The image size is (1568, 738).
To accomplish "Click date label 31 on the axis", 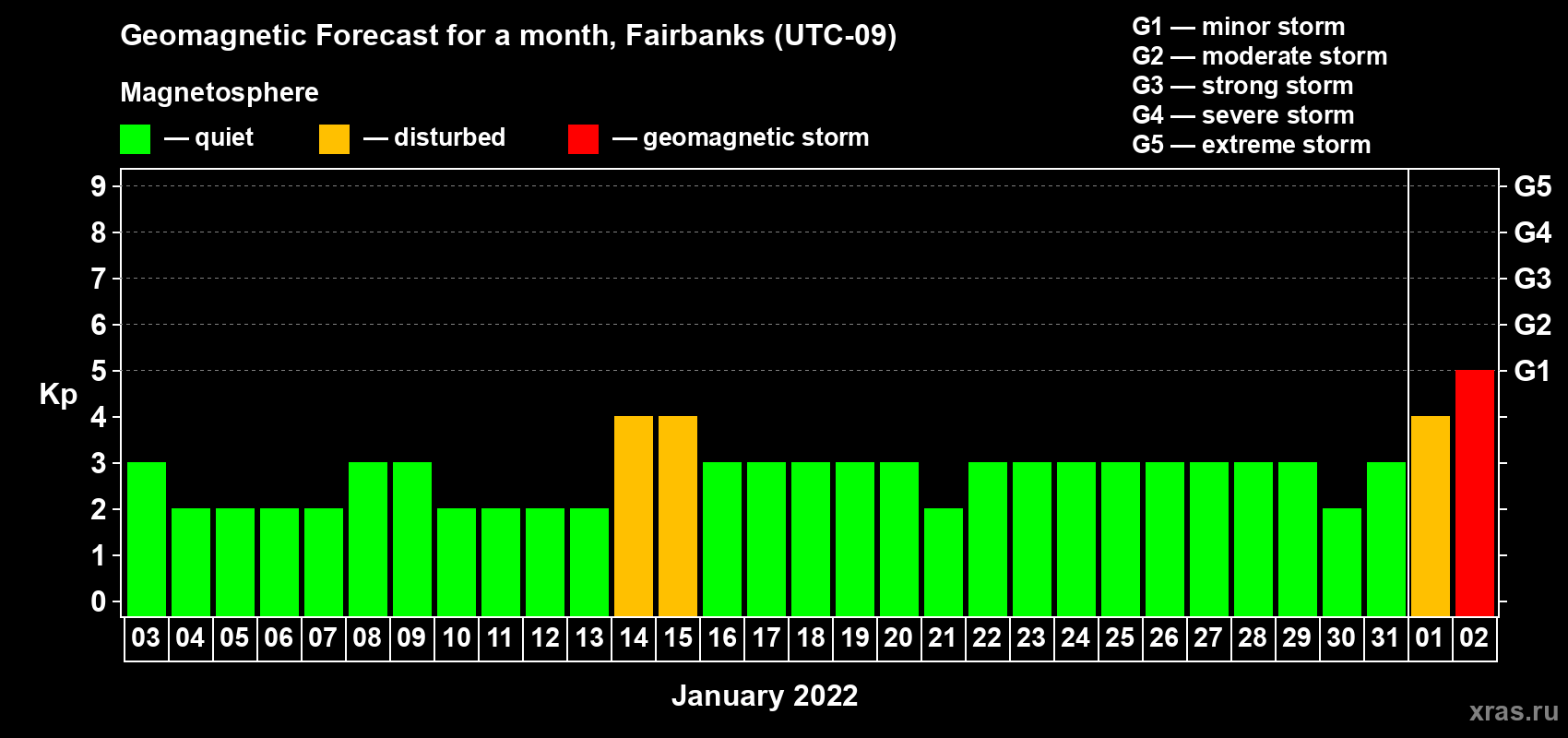I will pos(1385,638).
